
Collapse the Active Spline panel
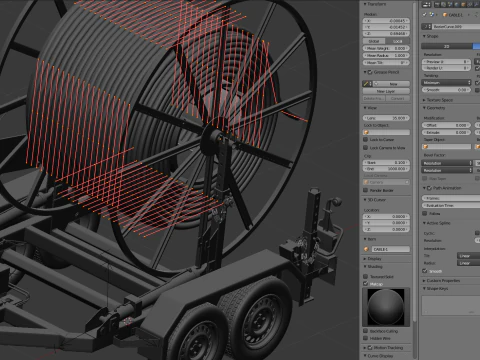pos(424,223)
